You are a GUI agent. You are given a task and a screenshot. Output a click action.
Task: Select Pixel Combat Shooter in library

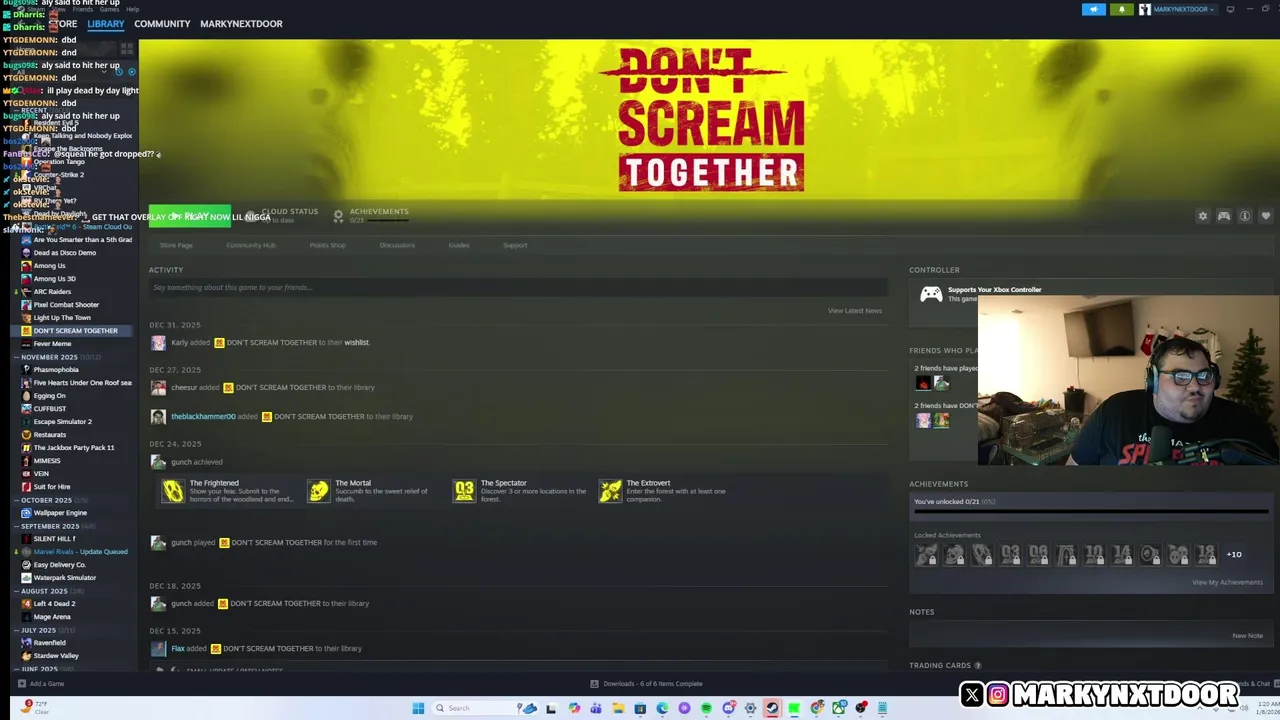66,305
